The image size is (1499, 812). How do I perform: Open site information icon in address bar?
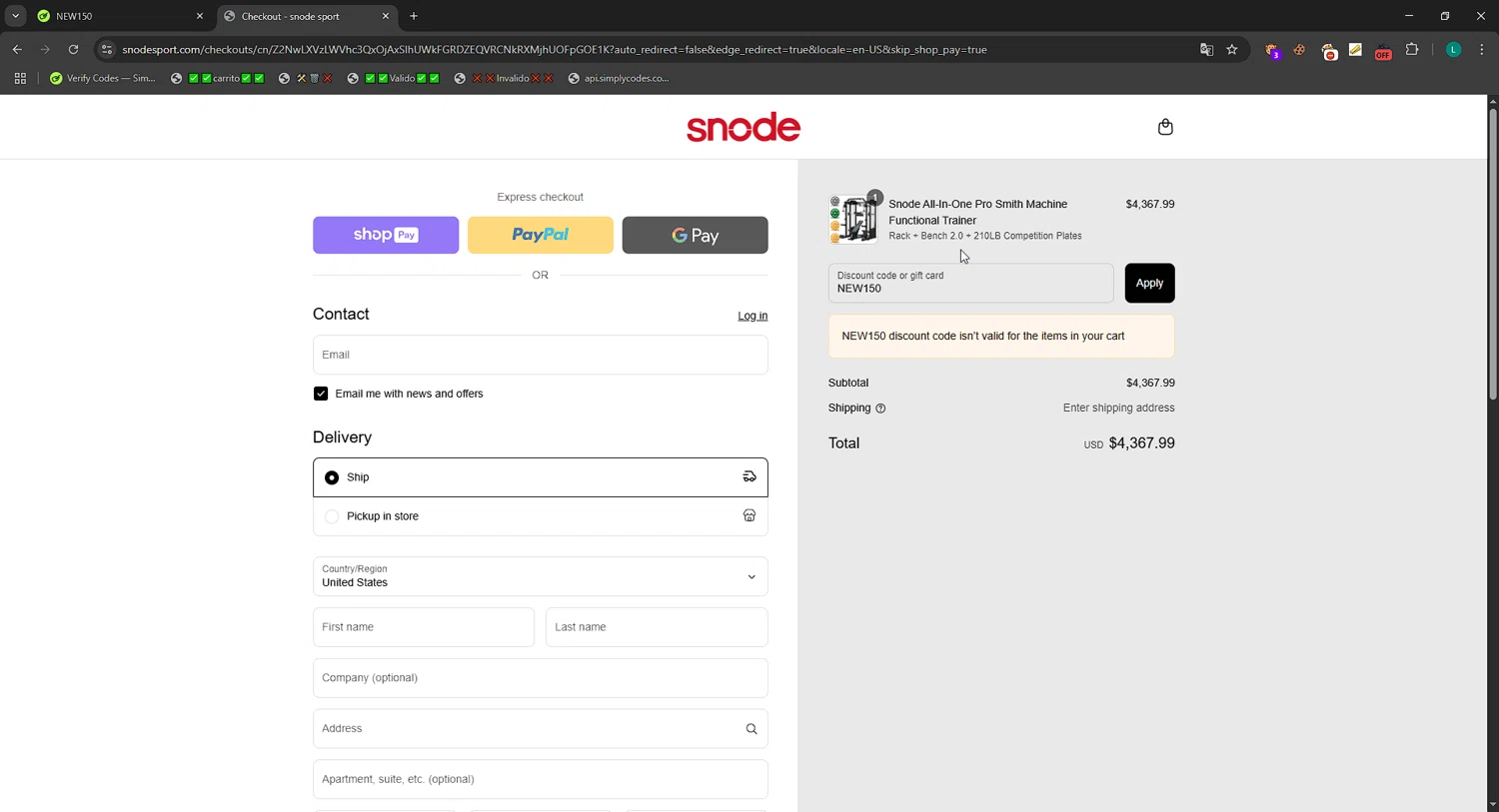[107, 49]
